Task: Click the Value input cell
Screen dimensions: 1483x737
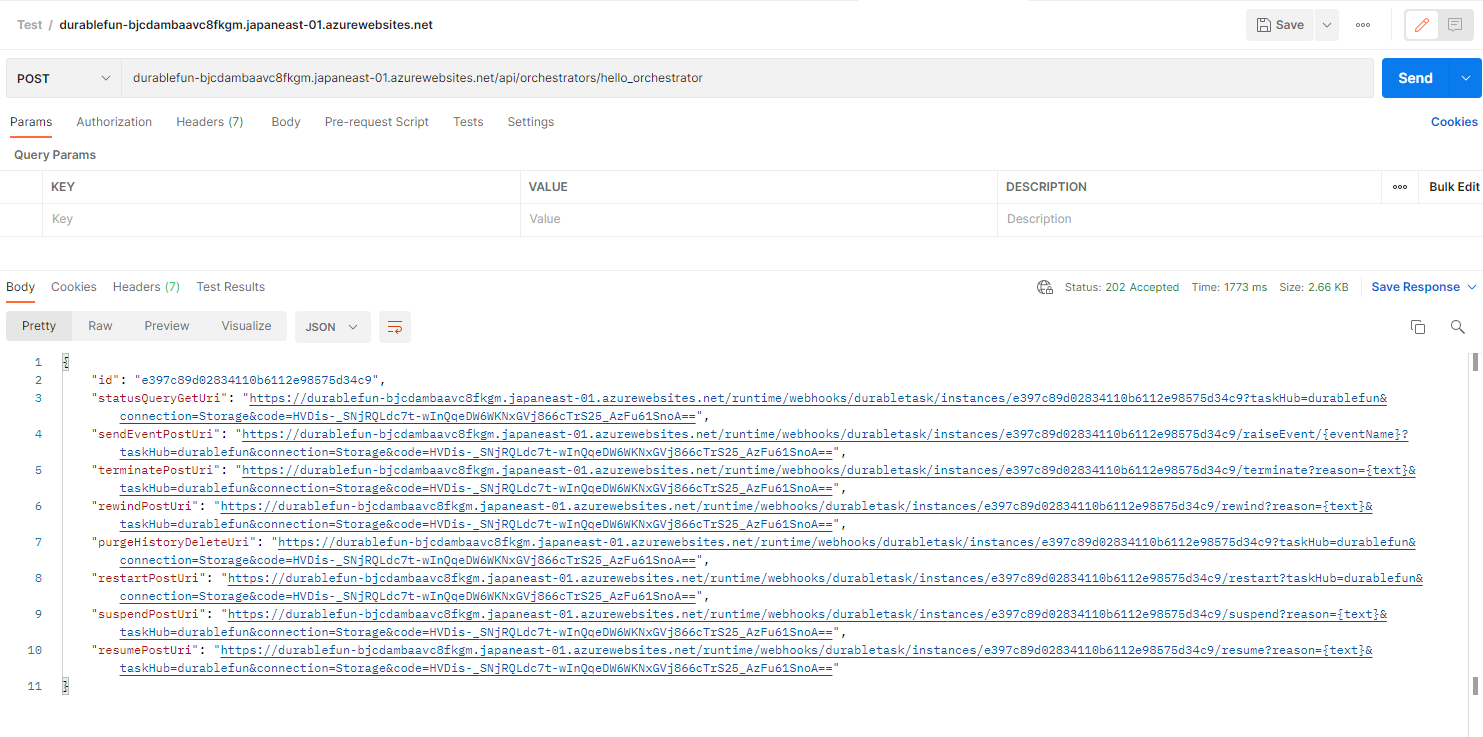Action: [758, 220]
